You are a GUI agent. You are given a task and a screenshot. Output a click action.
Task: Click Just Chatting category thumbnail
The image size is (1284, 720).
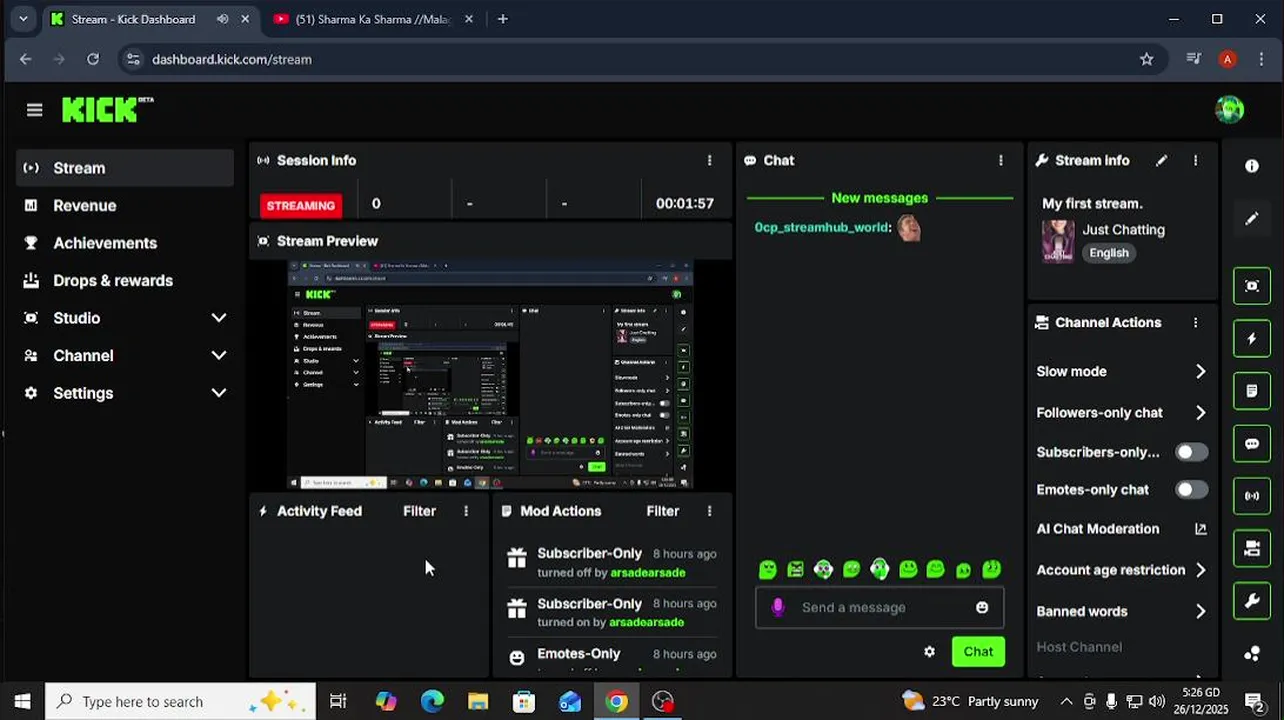pyautogui.click(x=1058, y=241)
